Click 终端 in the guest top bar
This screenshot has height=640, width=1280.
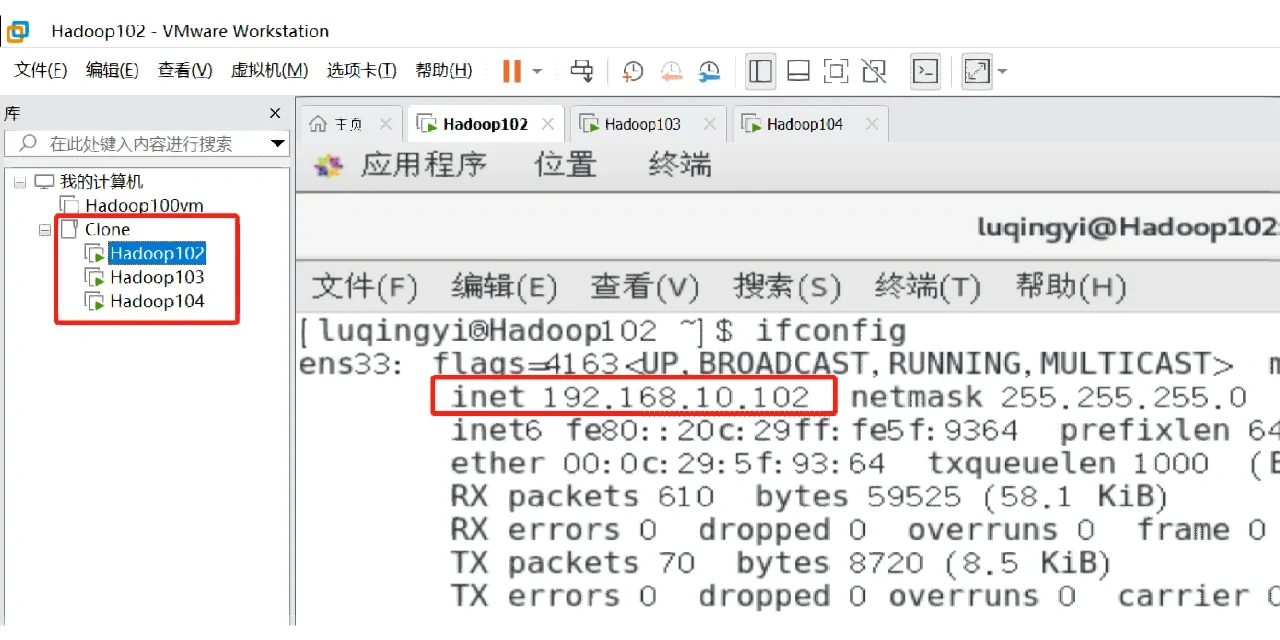[x=680, y=165]
